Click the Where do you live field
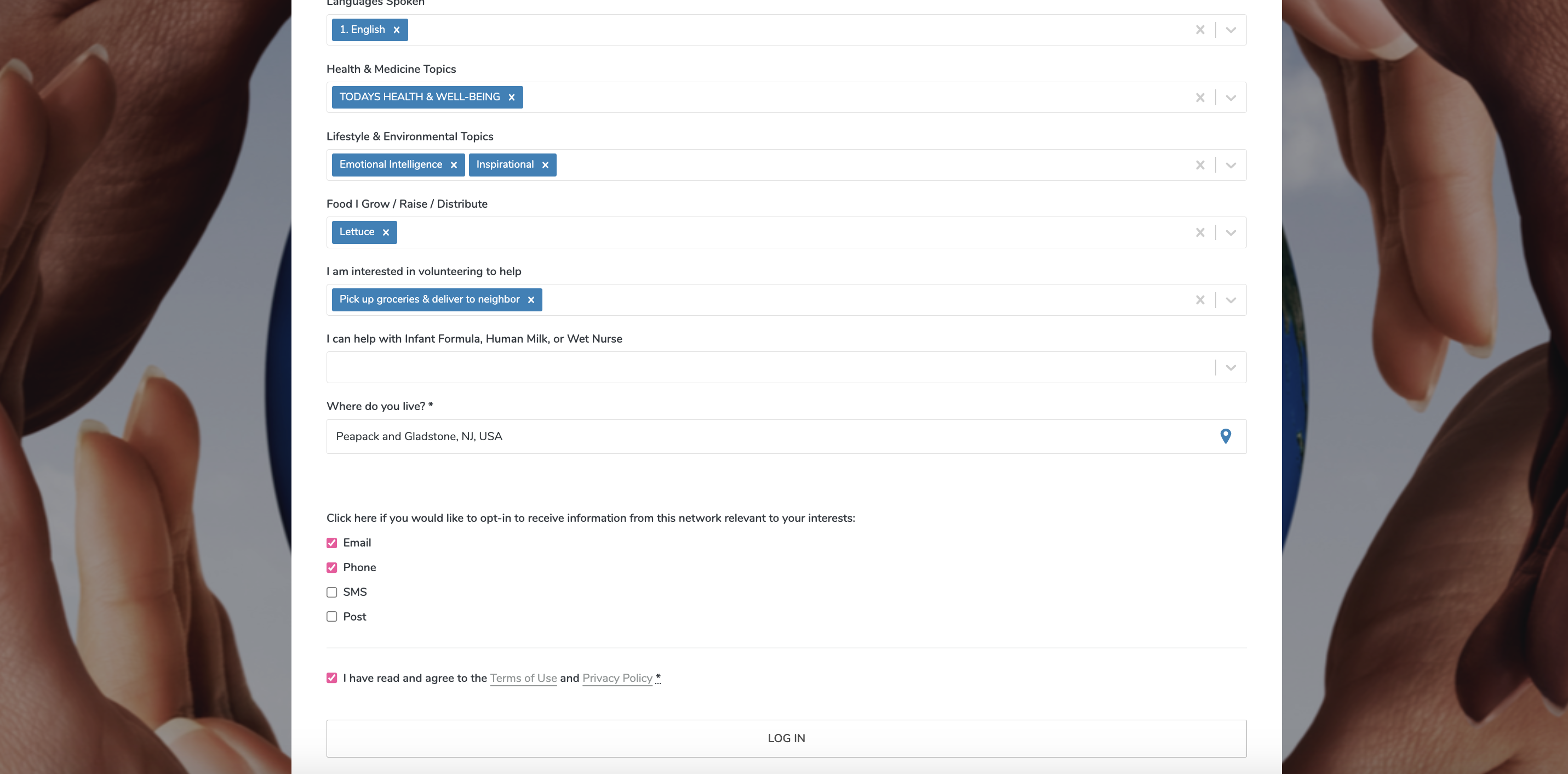The height and width of the screenshot is (774, 1568). [786, 436]
